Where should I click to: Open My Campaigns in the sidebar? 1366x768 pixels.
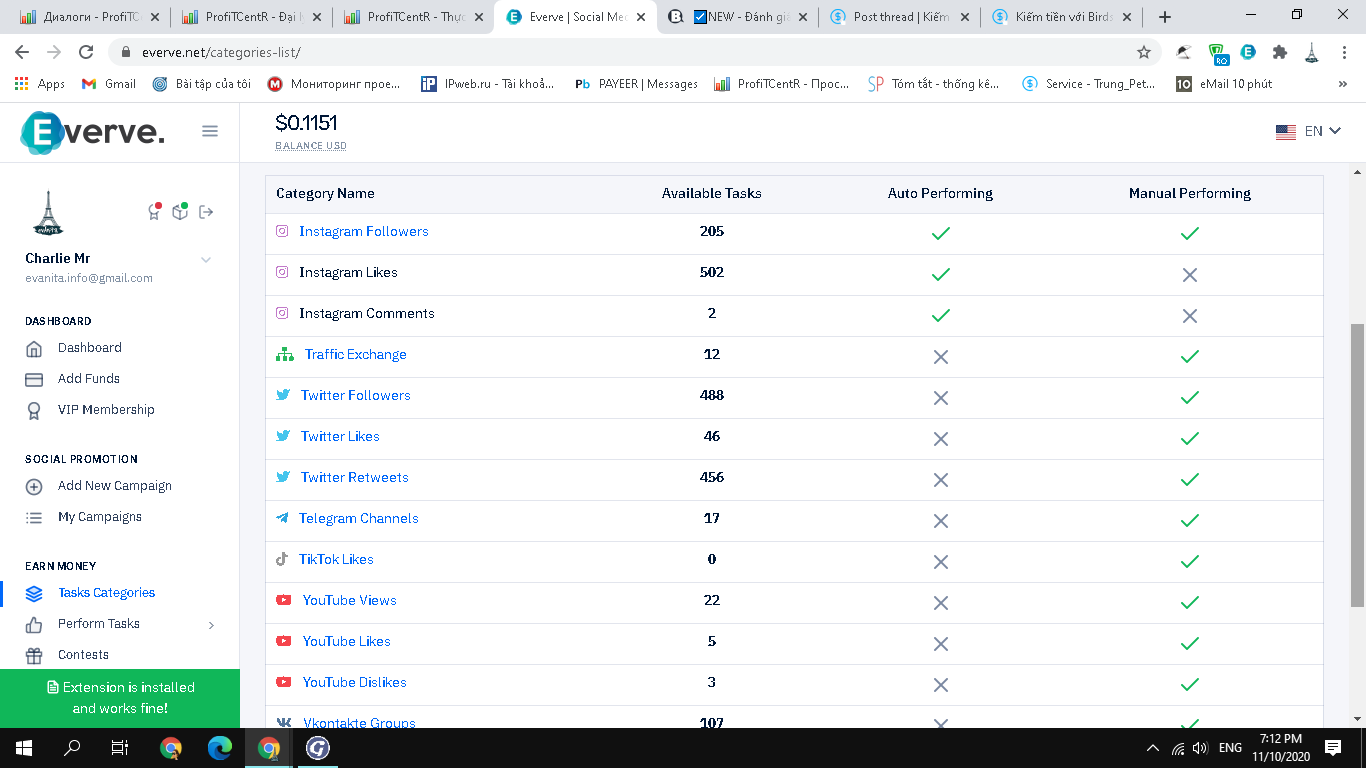coord(100,517)
